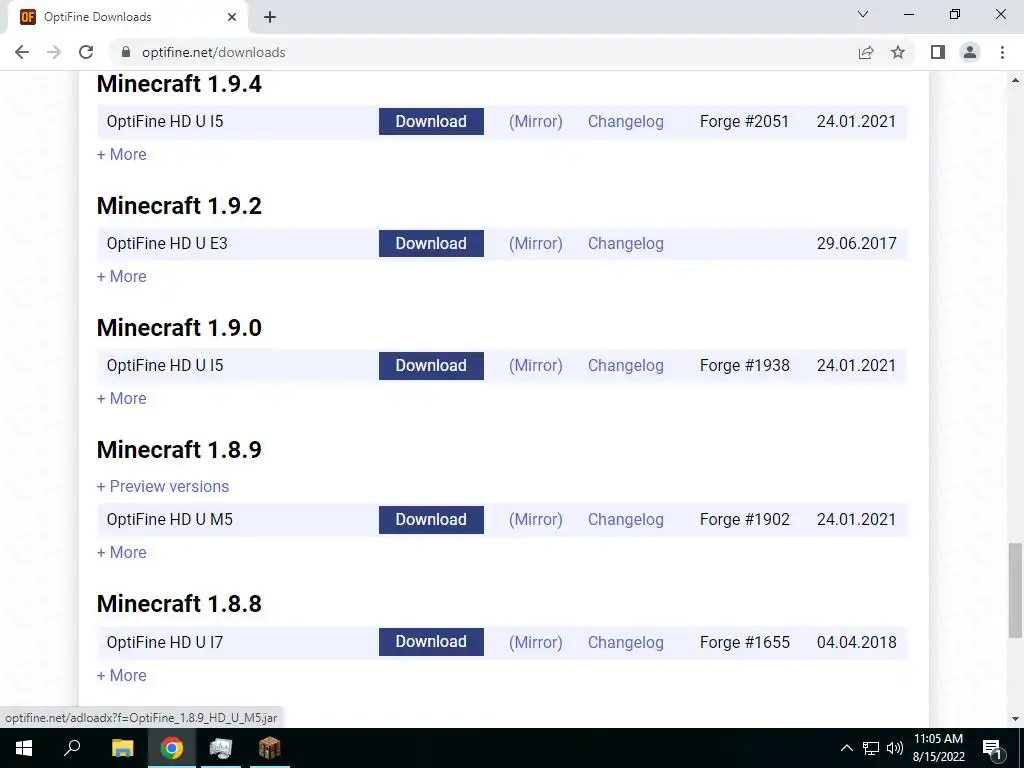Open Mirror link for Minecraft 1.8.9

tap(536, 520)
